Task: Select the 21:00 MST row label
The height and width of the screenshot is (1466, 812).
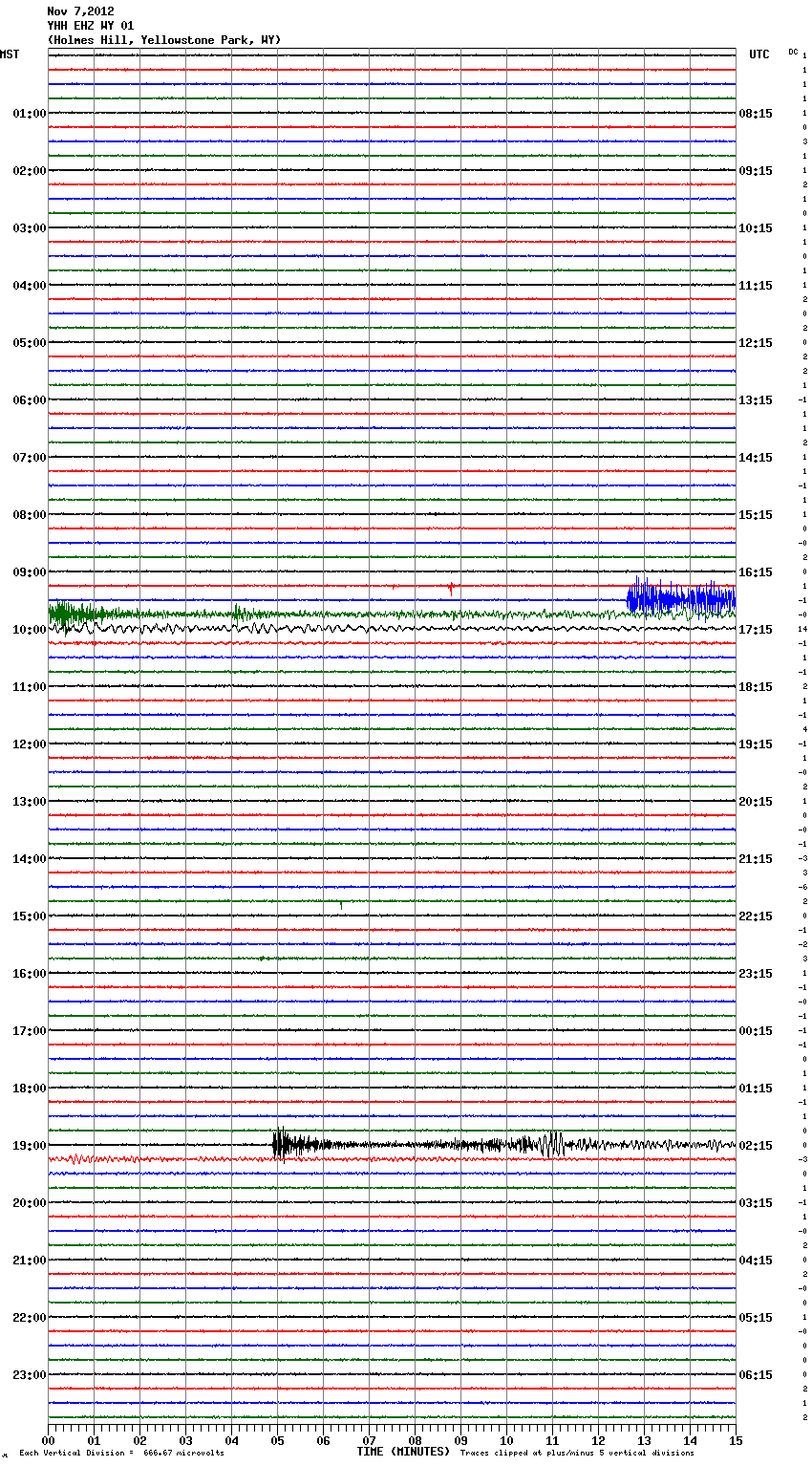Action: click(30, 1261)
